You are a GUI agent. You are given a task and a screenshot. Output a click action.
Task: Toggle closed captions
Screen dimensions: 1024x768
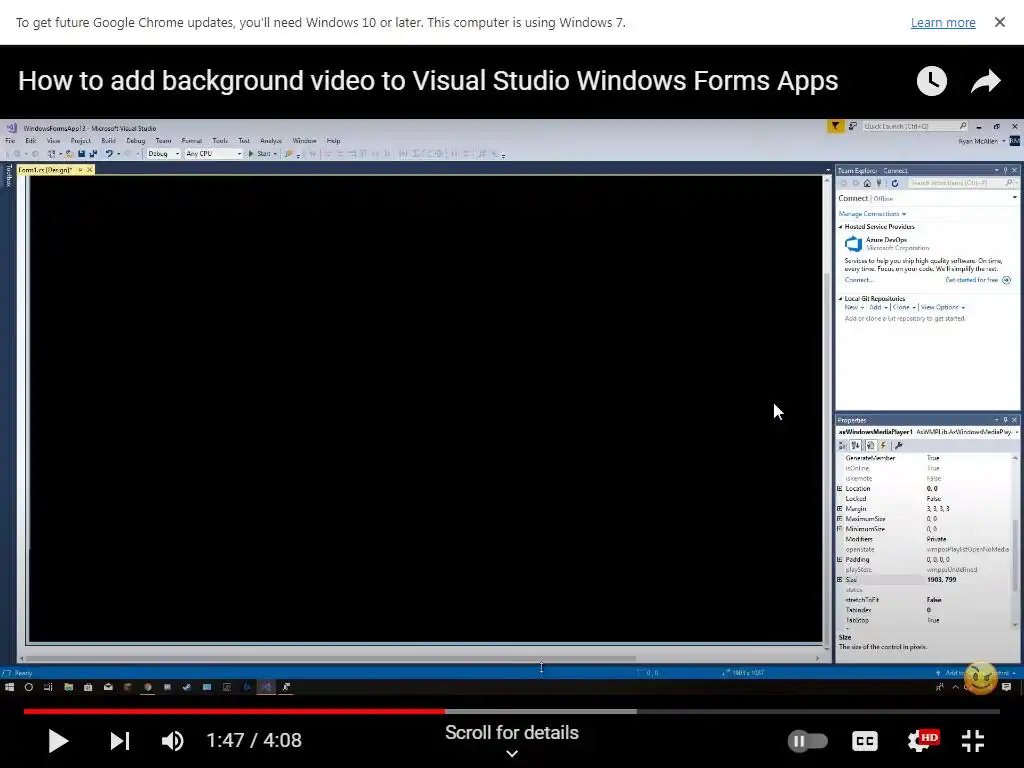[865, 741]
